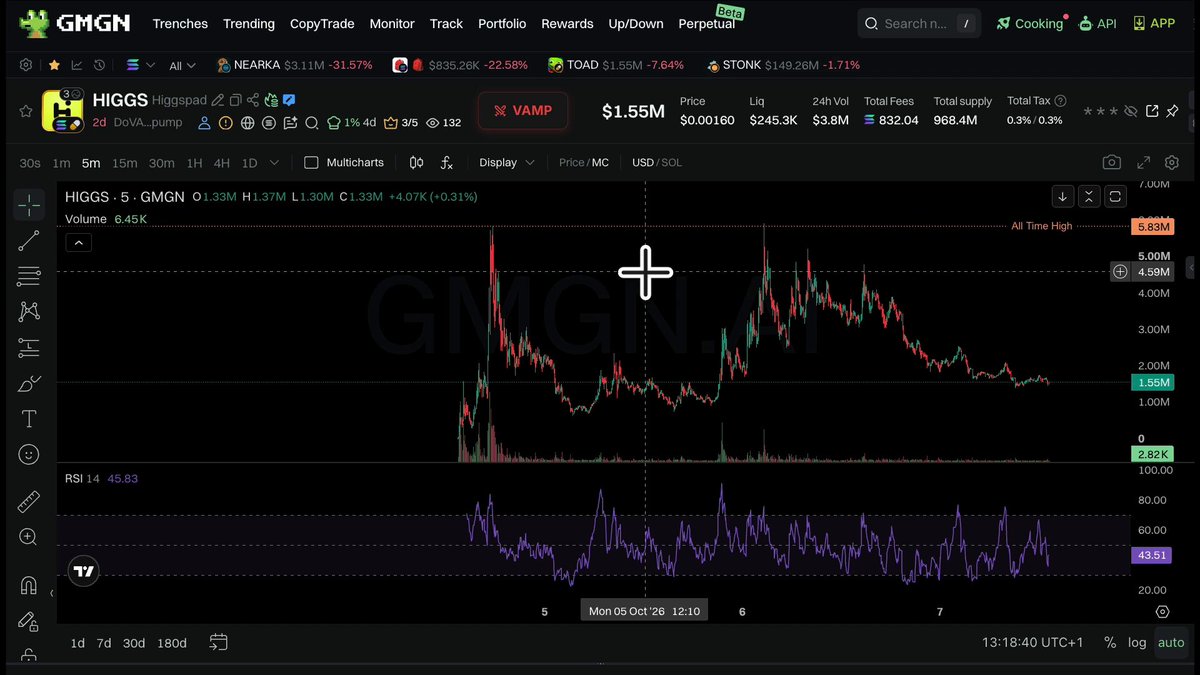This screenshot has width=1200, height=675.
Task: Open the Portfolio tab
Action: point(502,23)
